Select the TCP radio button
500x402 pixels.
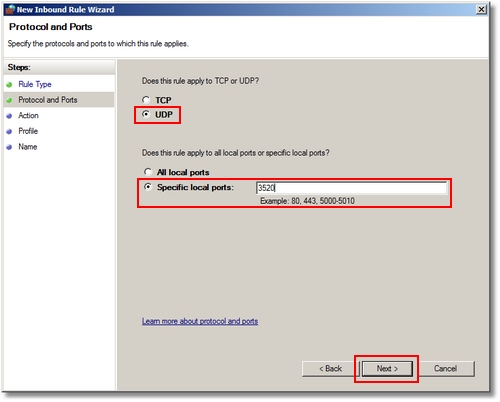pos(146,100)
